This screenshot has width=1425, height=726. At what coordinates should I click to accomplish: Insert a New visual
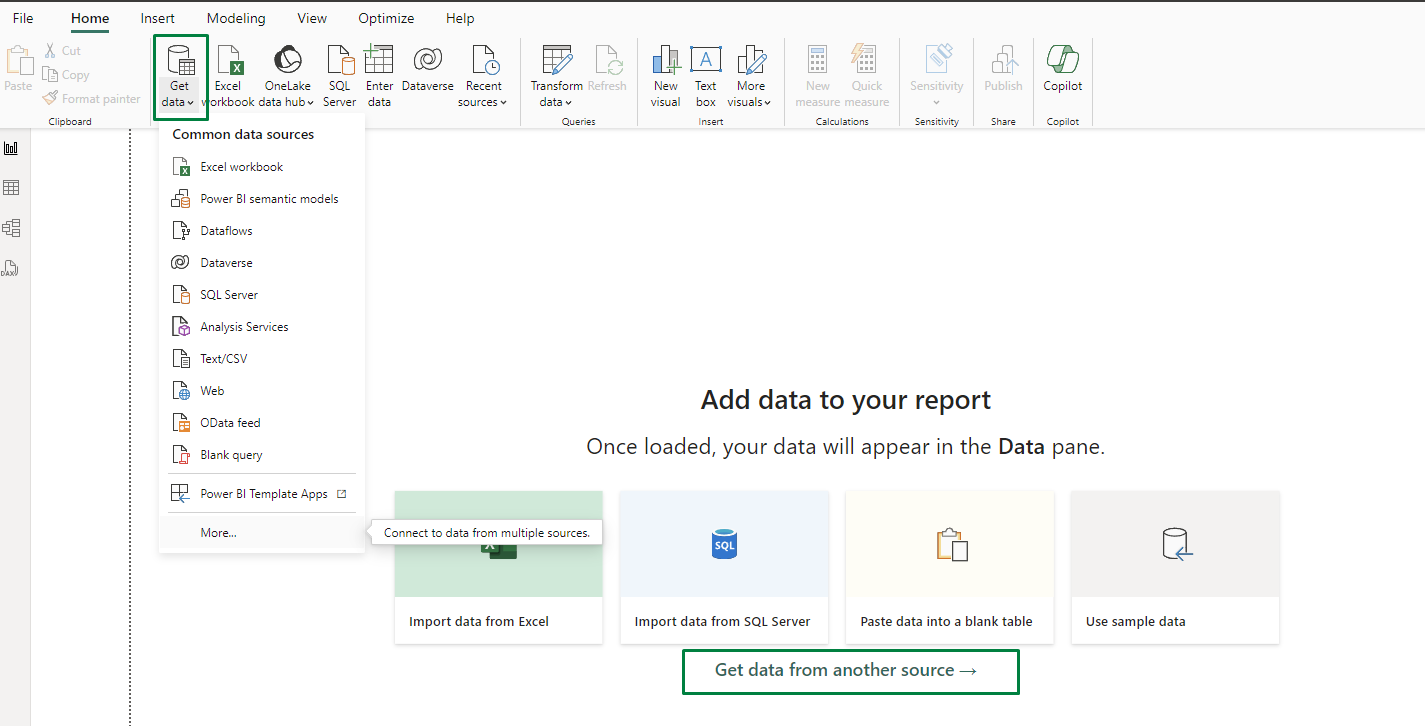coord(666,77)
